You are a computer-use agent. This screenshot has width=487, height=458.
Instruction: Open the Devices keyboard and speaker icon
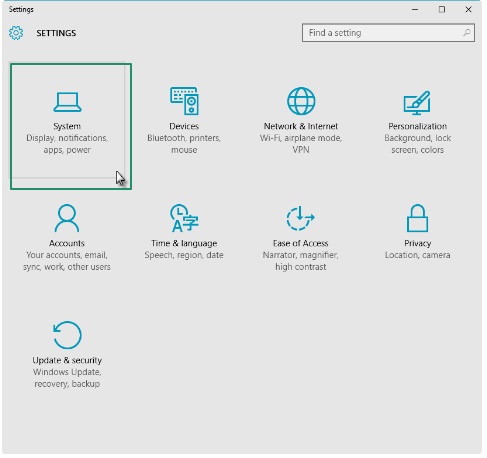click(x=184, y=101)
